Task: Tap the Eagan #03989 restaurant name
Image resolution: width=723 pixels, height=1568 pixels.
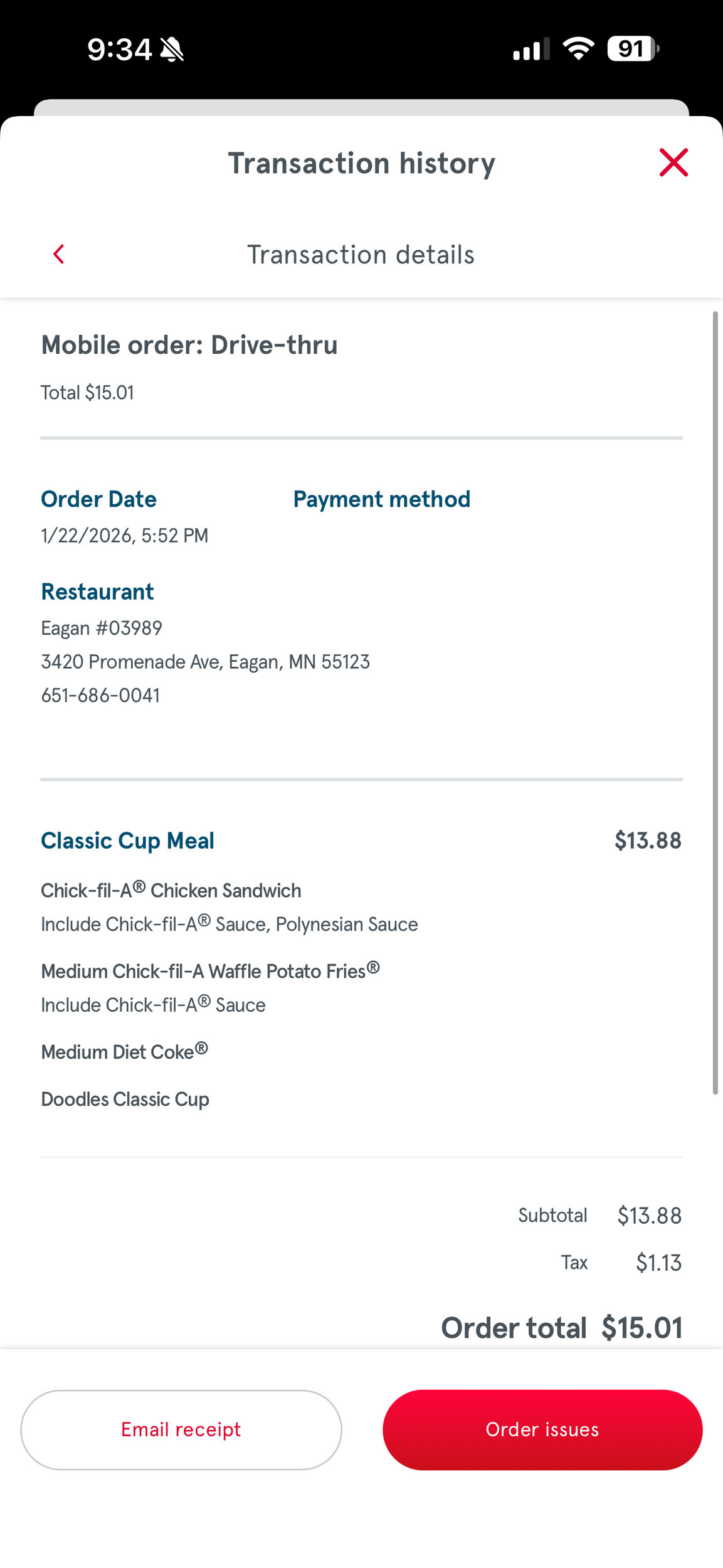Action: tap(102, 628)
